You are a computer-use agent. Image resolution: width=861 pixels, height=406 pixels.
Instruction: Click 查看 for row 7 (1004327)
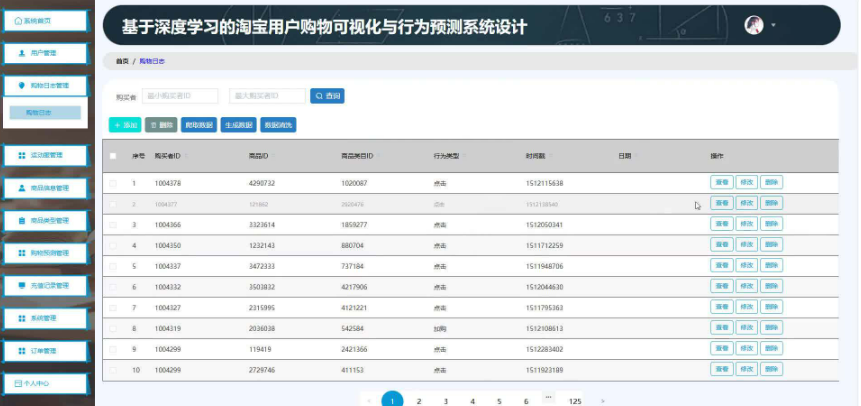click(x=722, y=307)
